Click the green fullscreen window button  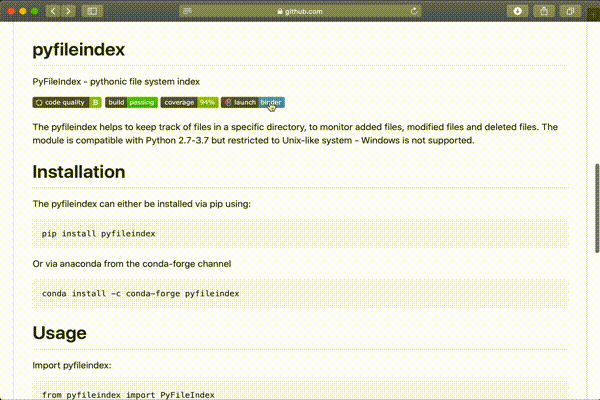pos(35,11)
